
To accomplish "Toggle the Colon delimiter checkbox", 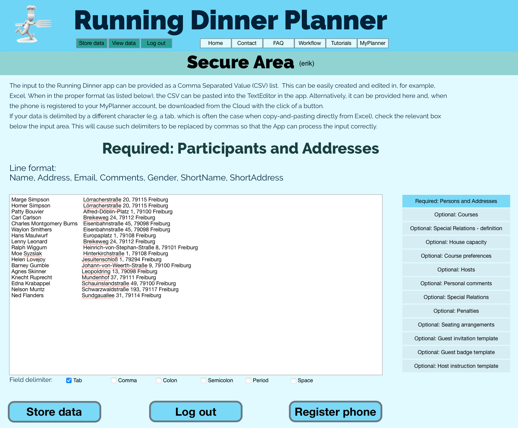I will (x=159, y=380).
